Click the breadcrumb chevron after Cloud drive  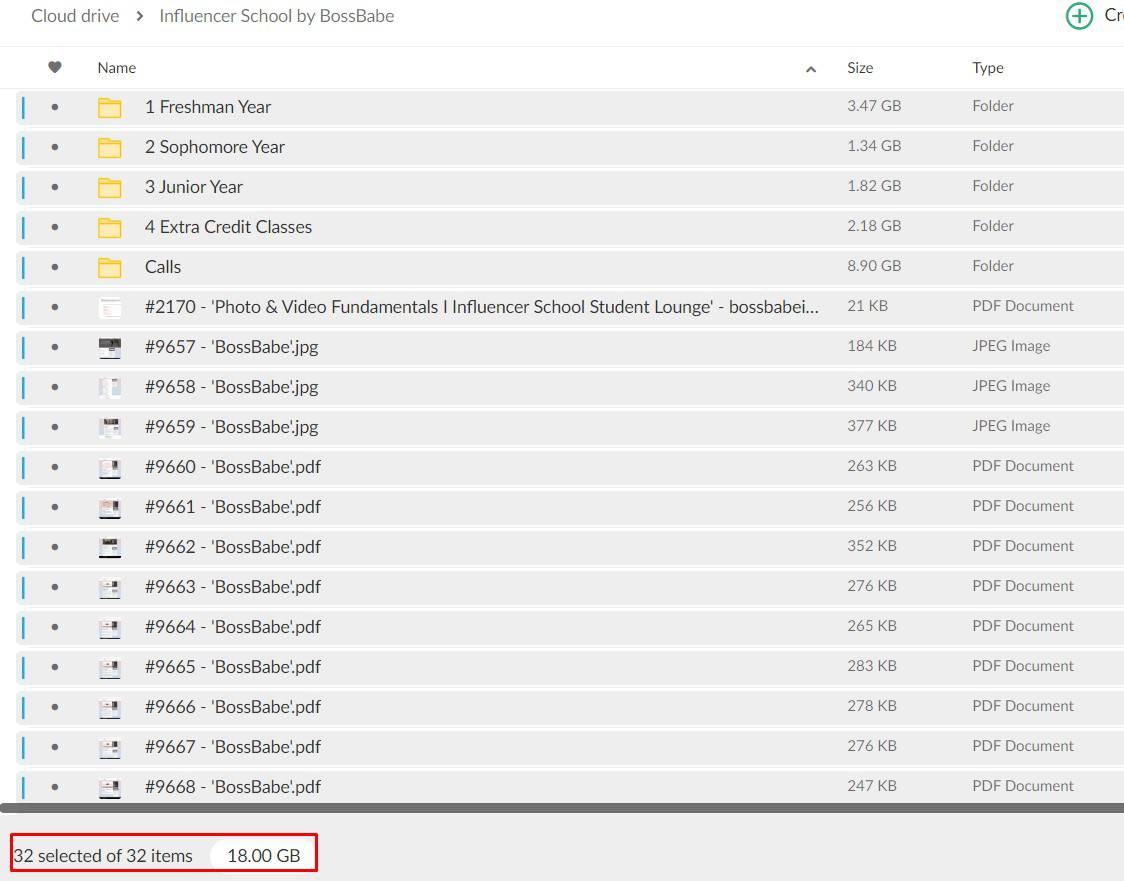pyautogui.click(x=139, y=16)
